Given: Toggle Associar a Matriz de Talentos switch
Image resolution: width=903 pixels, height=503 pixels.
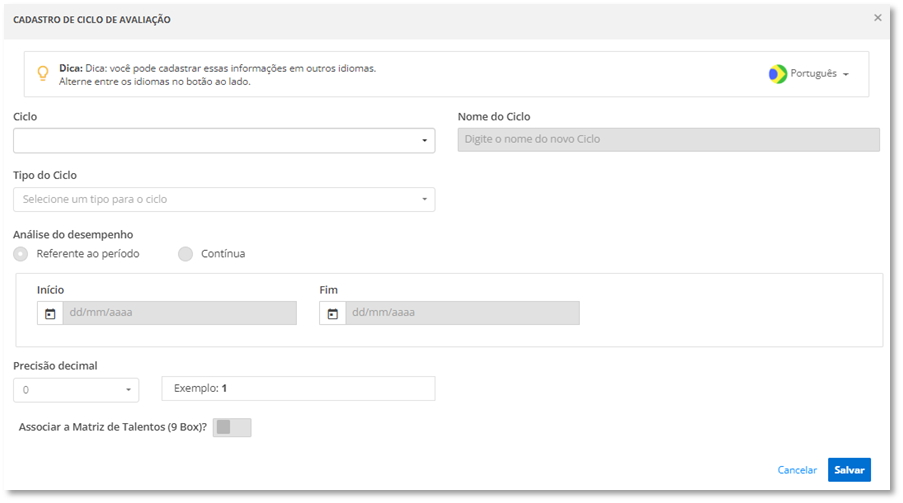Looking at the screenshot, I should 232,427.
